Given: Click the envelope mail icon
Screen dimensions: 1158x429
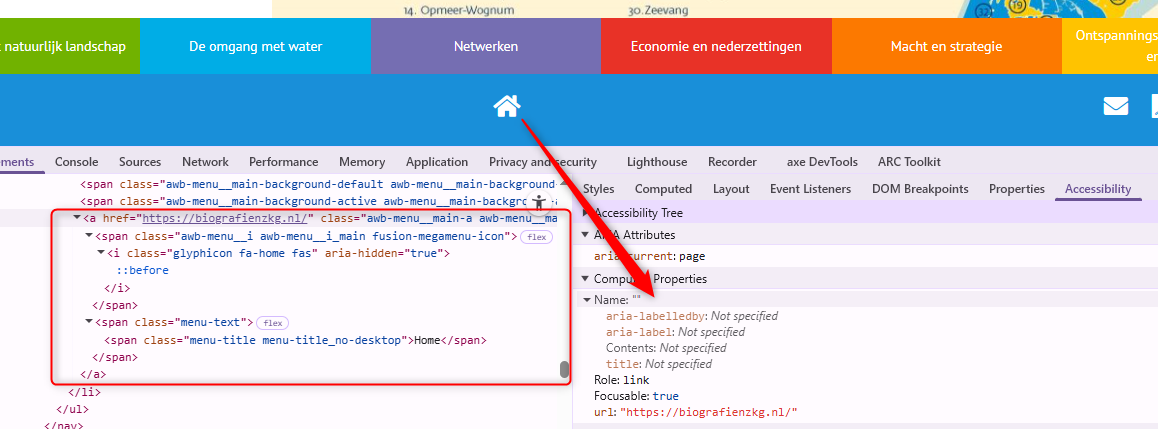Looking at the screenshot, I should 1115,106.
